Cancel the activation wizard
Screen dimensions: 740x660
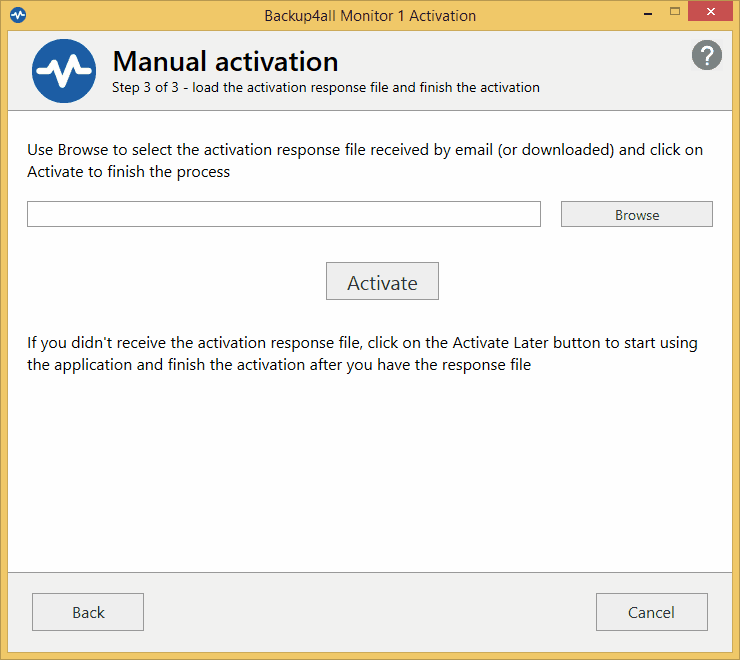(652, 612)
